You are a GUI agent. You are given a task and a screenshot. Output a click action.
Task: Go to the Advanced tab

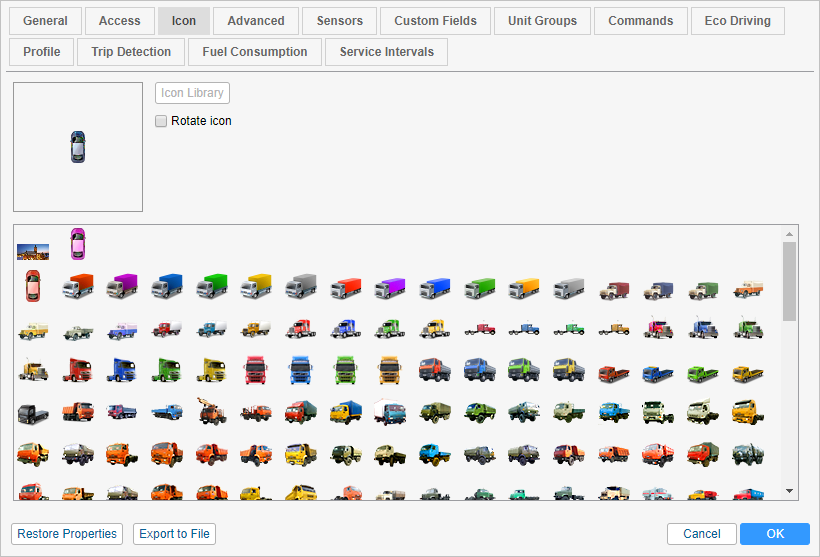tap(256, 21)
